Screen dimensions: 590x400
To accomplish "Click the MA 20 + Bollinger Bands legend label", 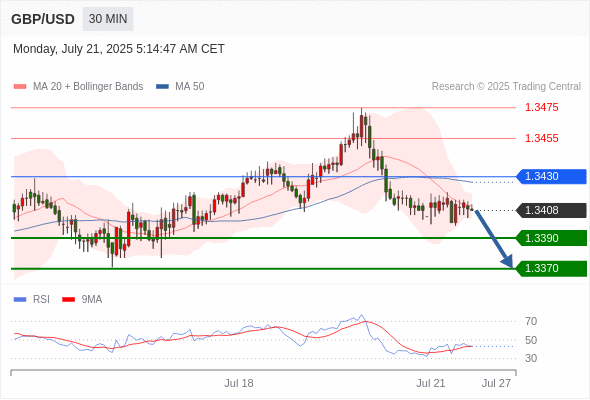I will tap(88, 87).
